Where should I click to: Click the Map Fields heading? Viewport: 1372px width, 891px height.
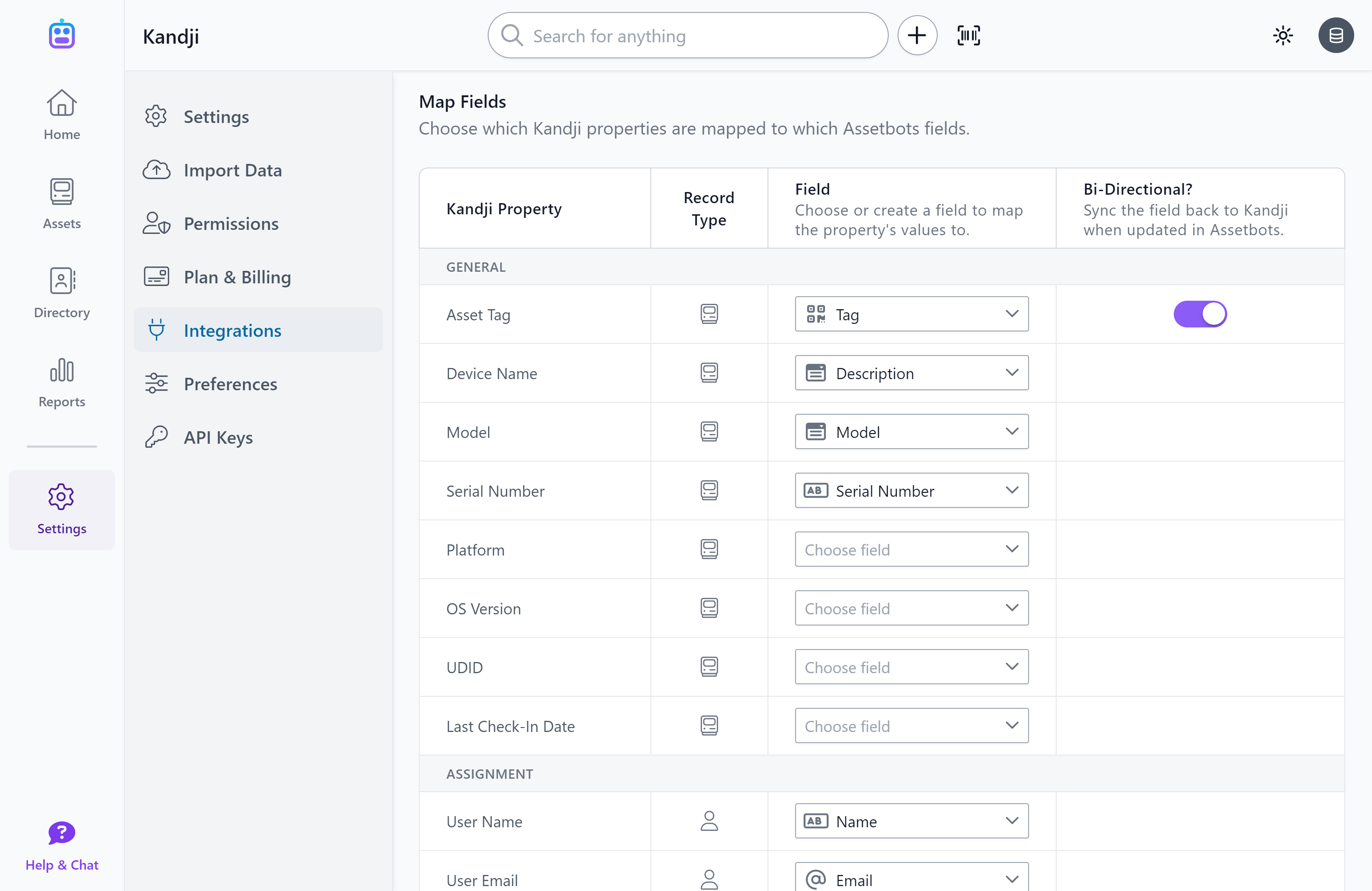coord(462,102)
